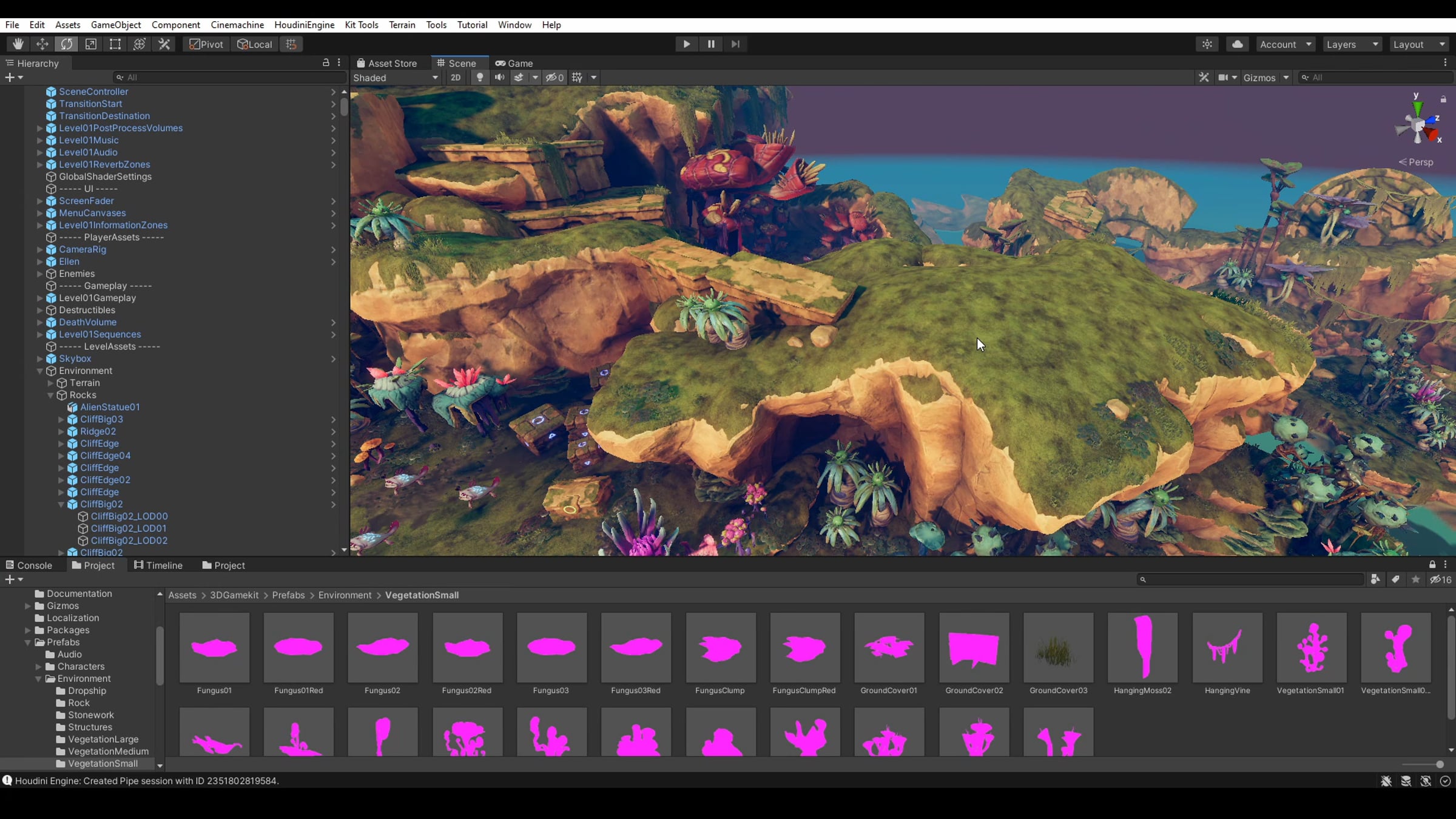Select CliffBig02_LOD01 in Hierarchy
This screenshot has width=1456, height=819.
(x=129, y=528)
